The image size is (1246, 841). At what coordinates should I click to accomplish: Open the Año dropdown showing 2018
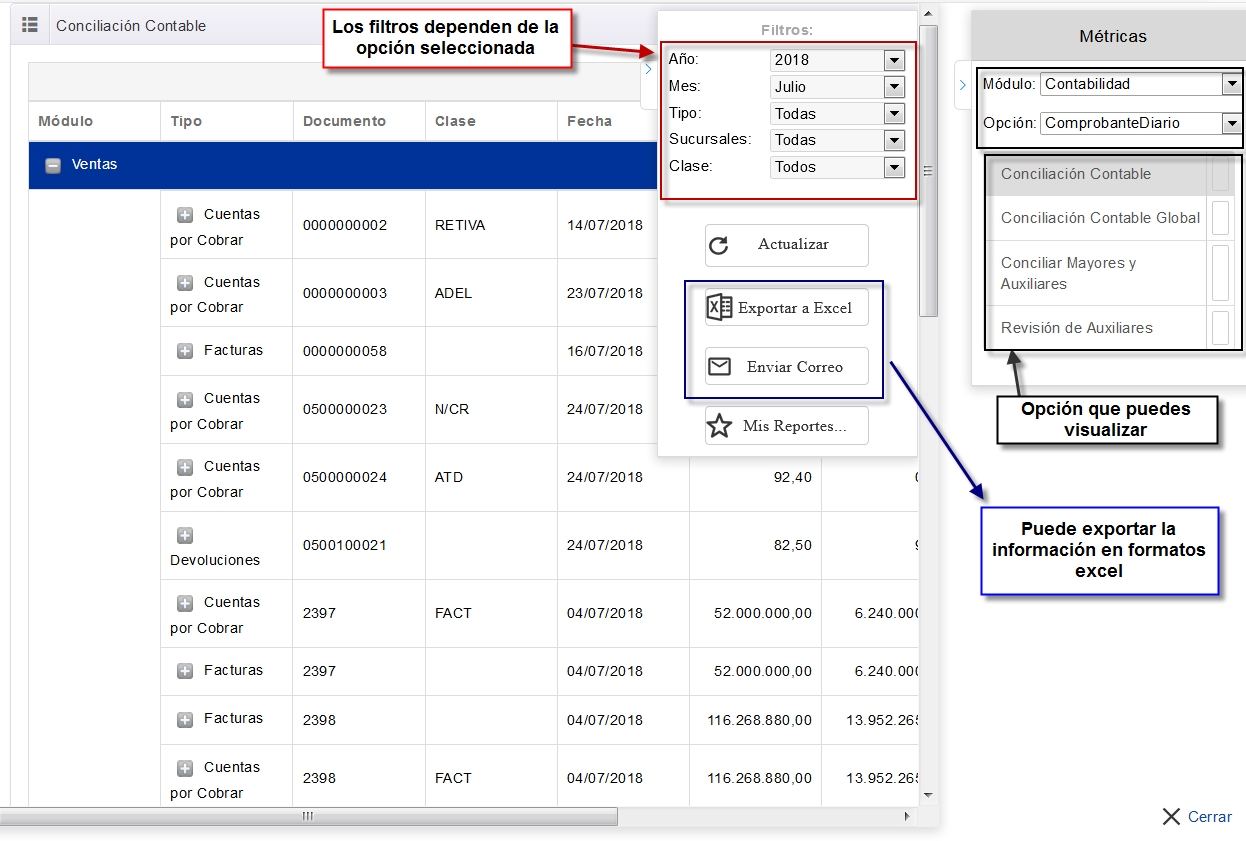tap(894, 60)
